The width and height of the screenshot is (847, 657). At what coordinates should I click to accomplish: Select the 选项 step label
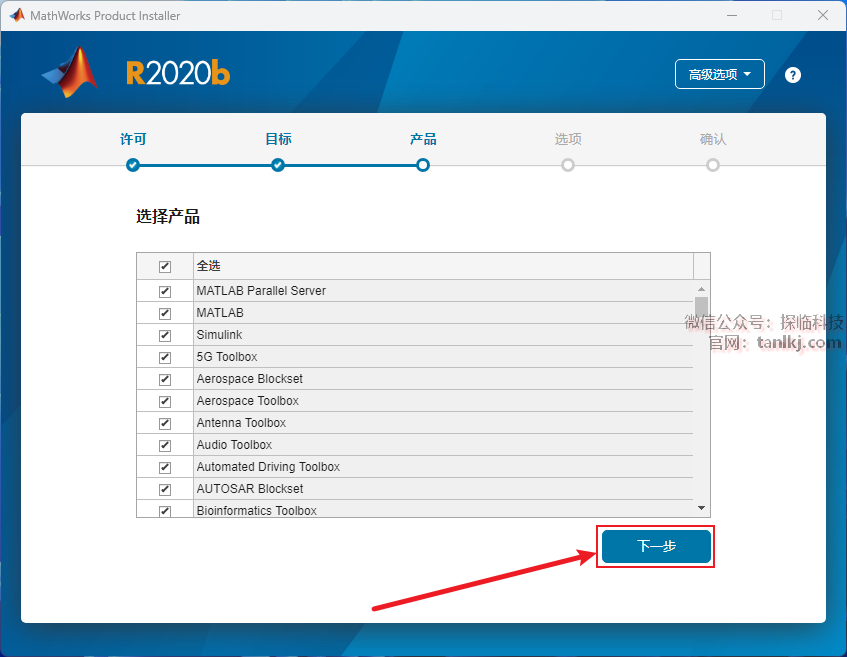(x=568, y=139)
